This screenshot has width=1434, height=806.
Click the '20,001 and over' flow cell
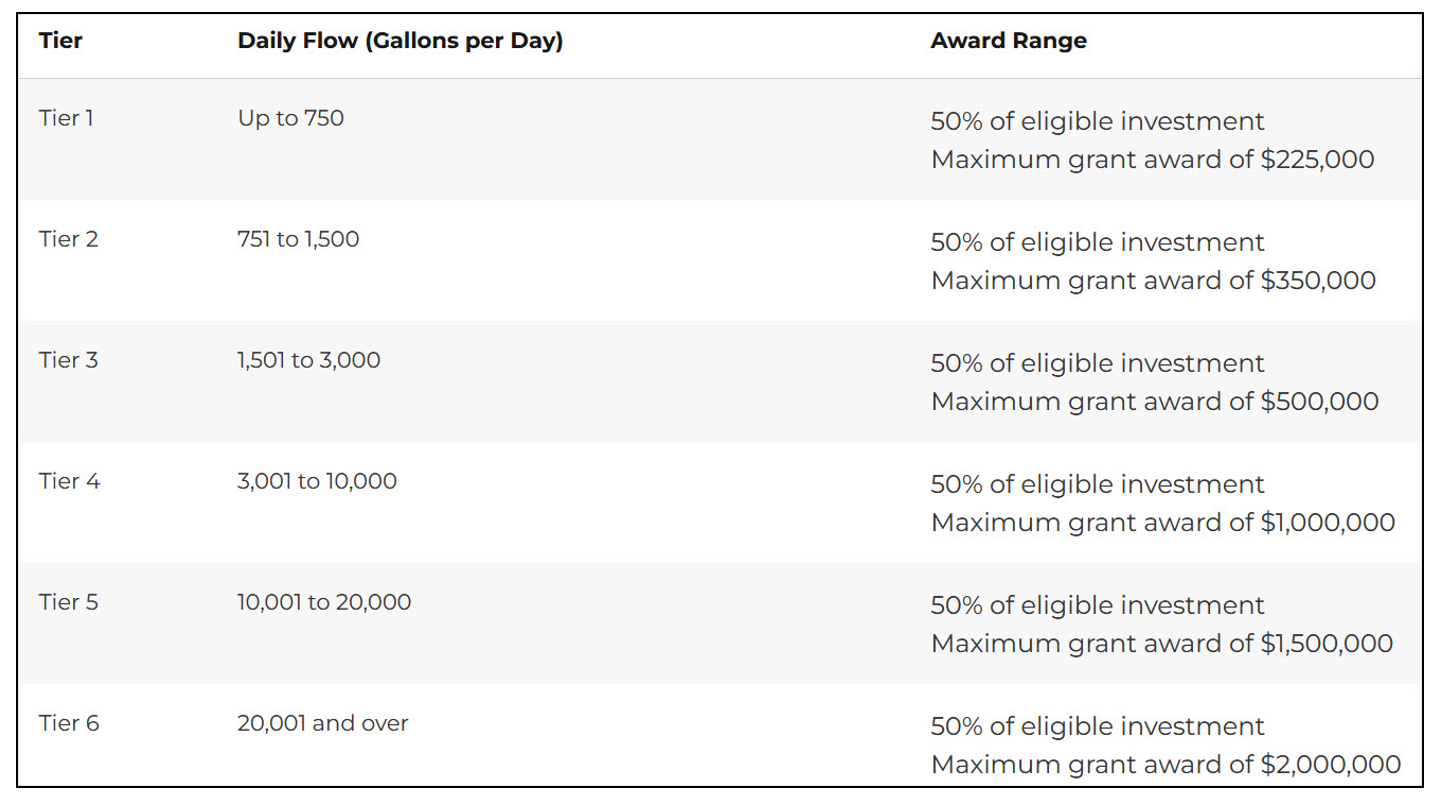tap(323, 723)
